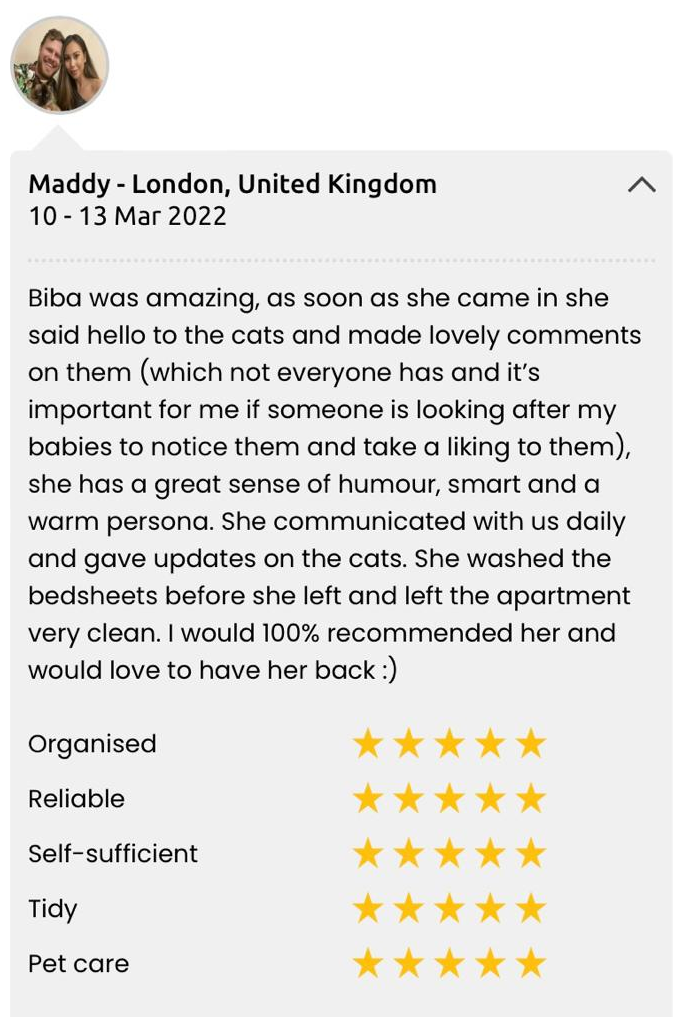Click reviewer name Maddy - London, United Kingdom

pyautogui.click(x=232, y=184)
